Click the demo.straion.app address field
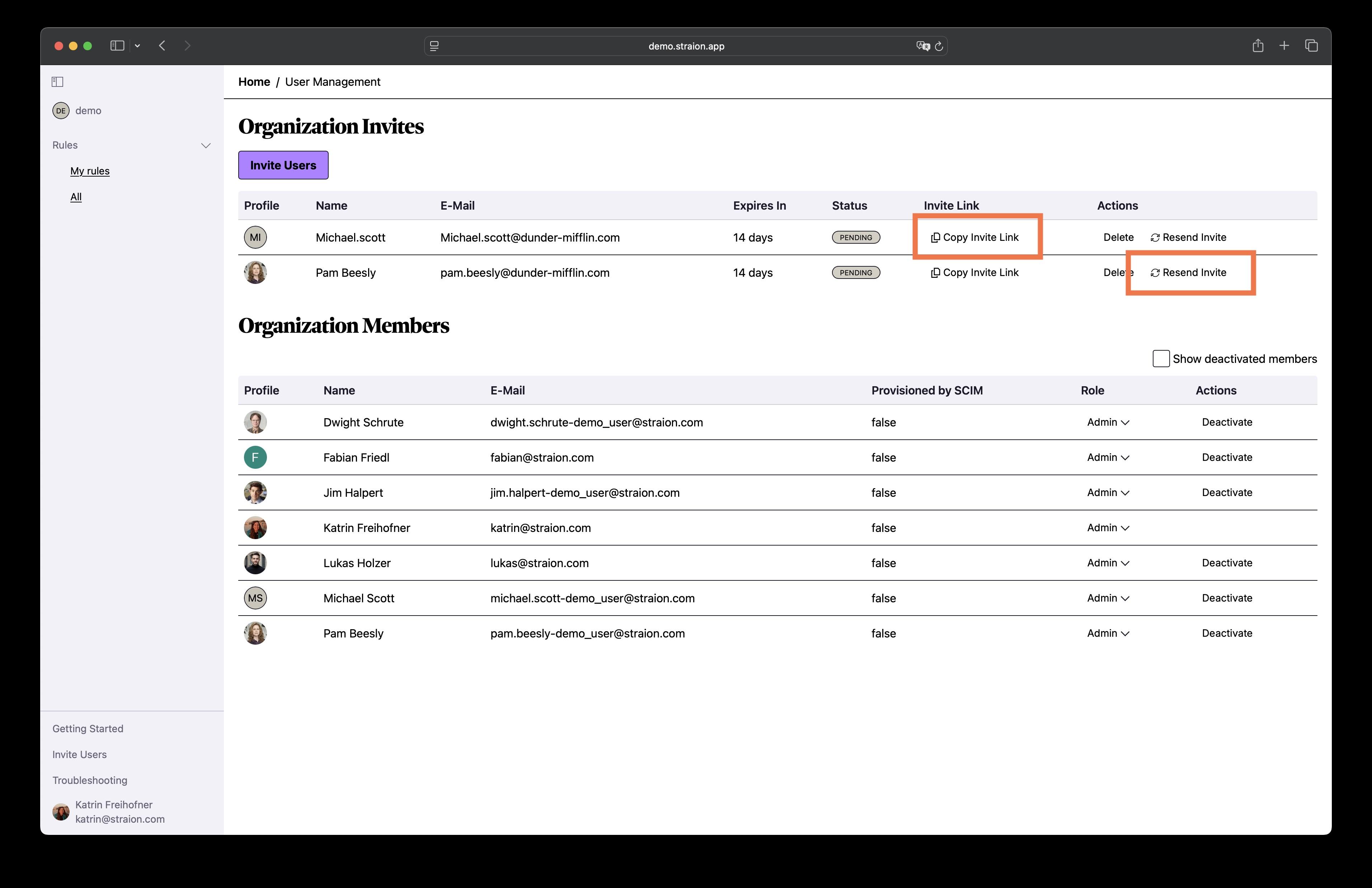 pos(686,46)
